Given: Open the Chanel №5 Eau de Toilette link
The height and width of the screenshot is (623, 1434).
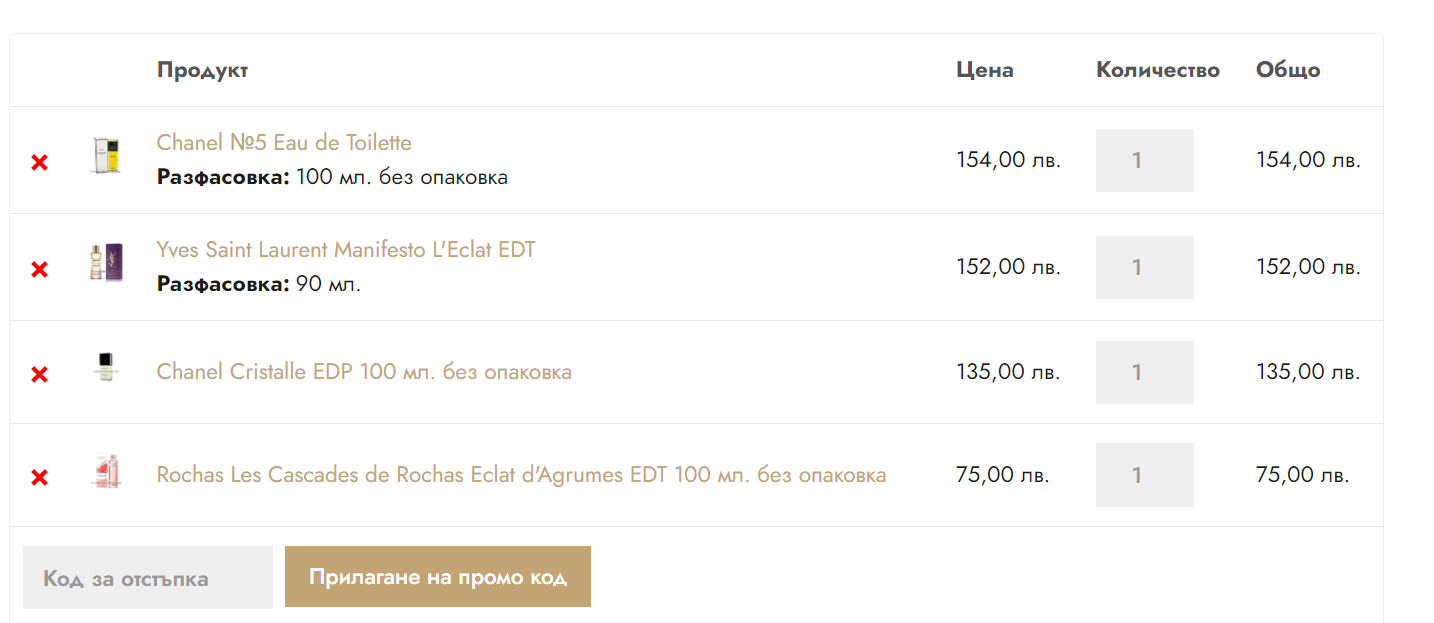Looking at the screenshot, I should [284, 143].
